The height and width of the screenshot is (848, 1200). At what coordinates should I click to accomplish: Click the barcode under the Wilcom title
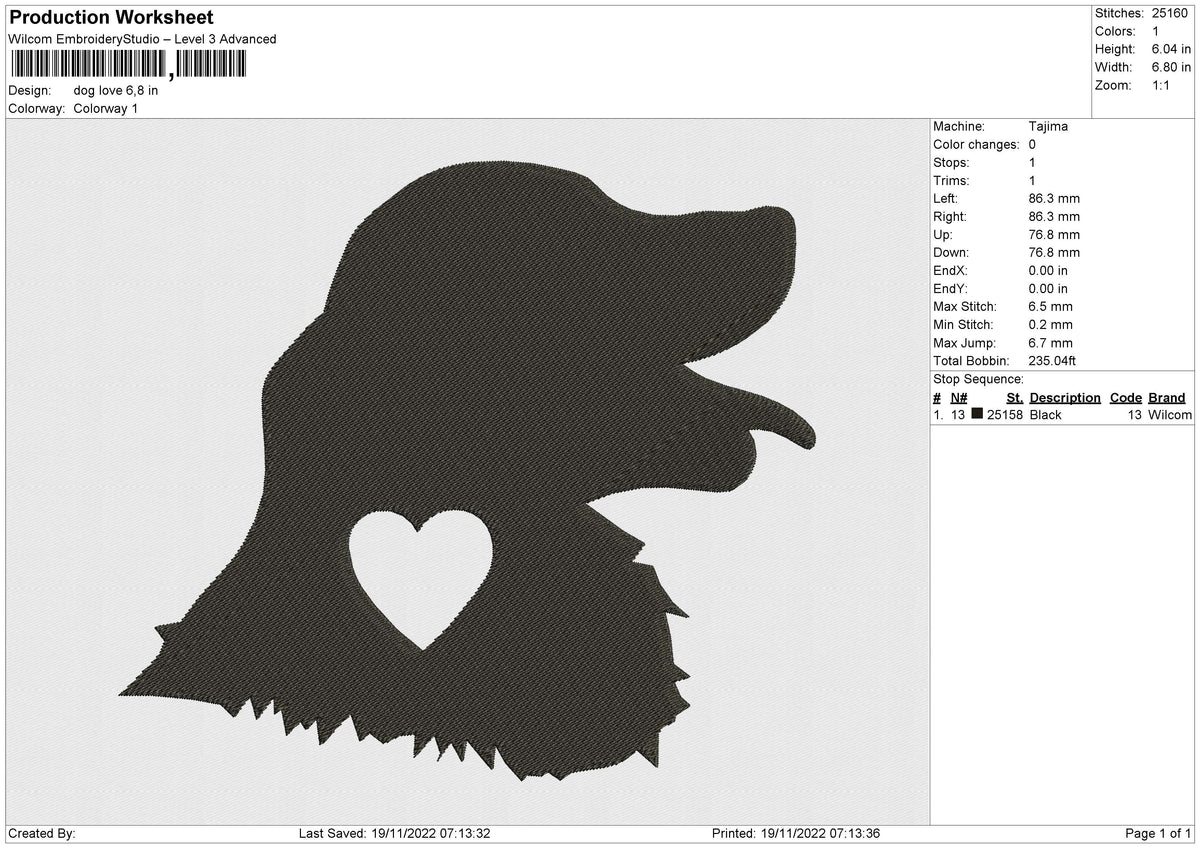pos(126,65)
